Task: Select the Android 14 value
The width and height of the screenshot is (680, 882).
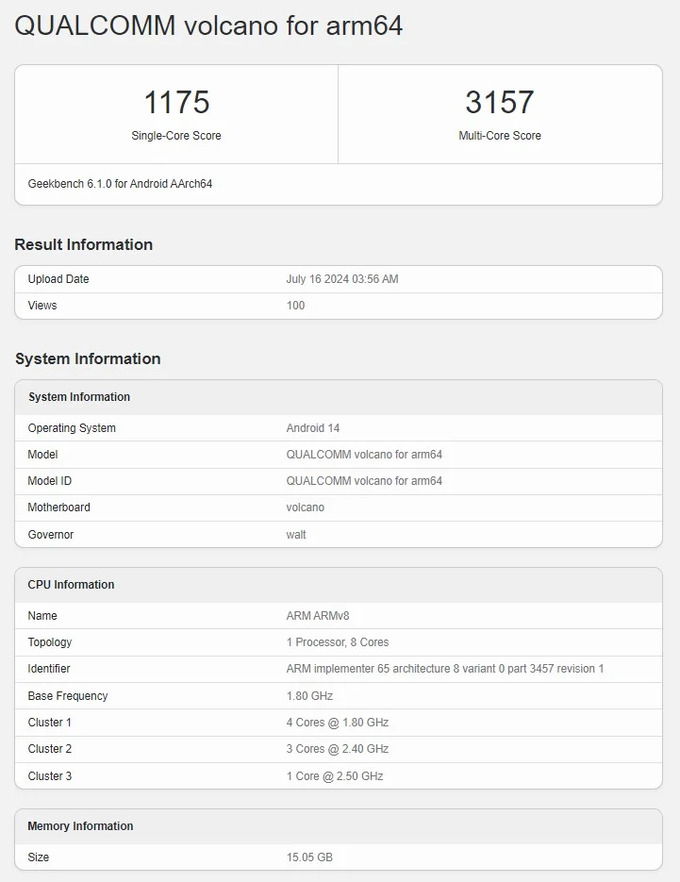Action: click(313, 428)
